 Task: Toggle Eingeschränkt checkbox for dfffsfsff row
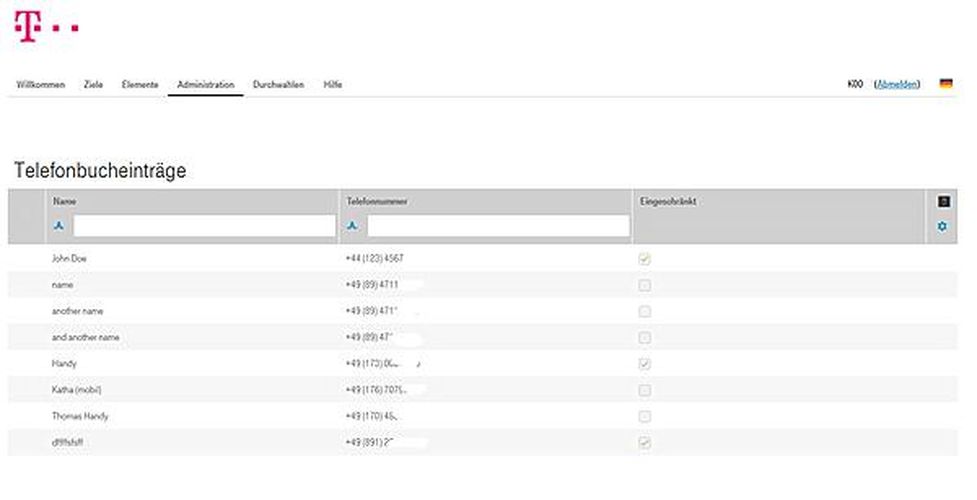(x=645, y=443)
